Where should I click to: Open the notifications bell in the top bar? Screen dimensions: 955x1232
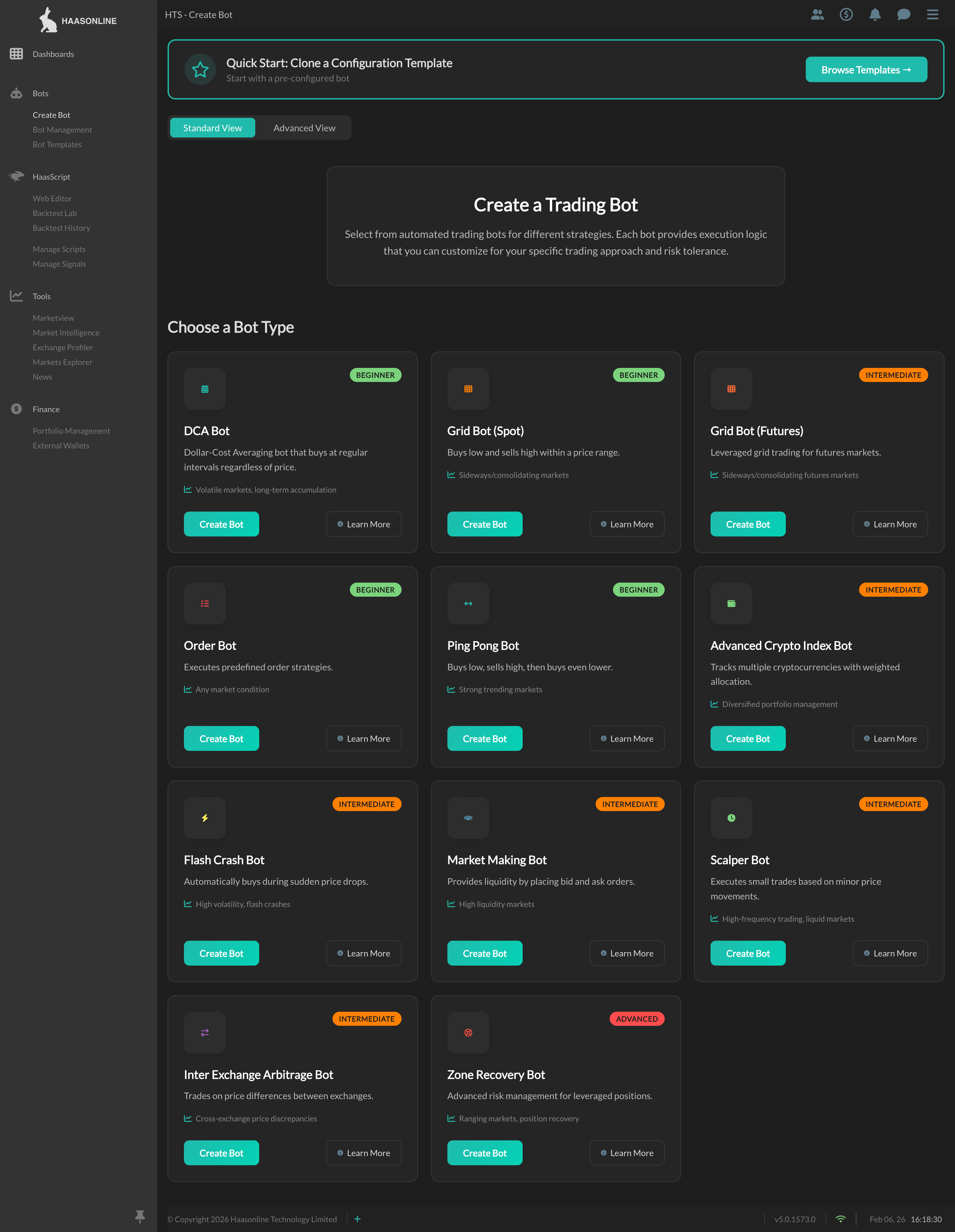click(x=875, y=15)
